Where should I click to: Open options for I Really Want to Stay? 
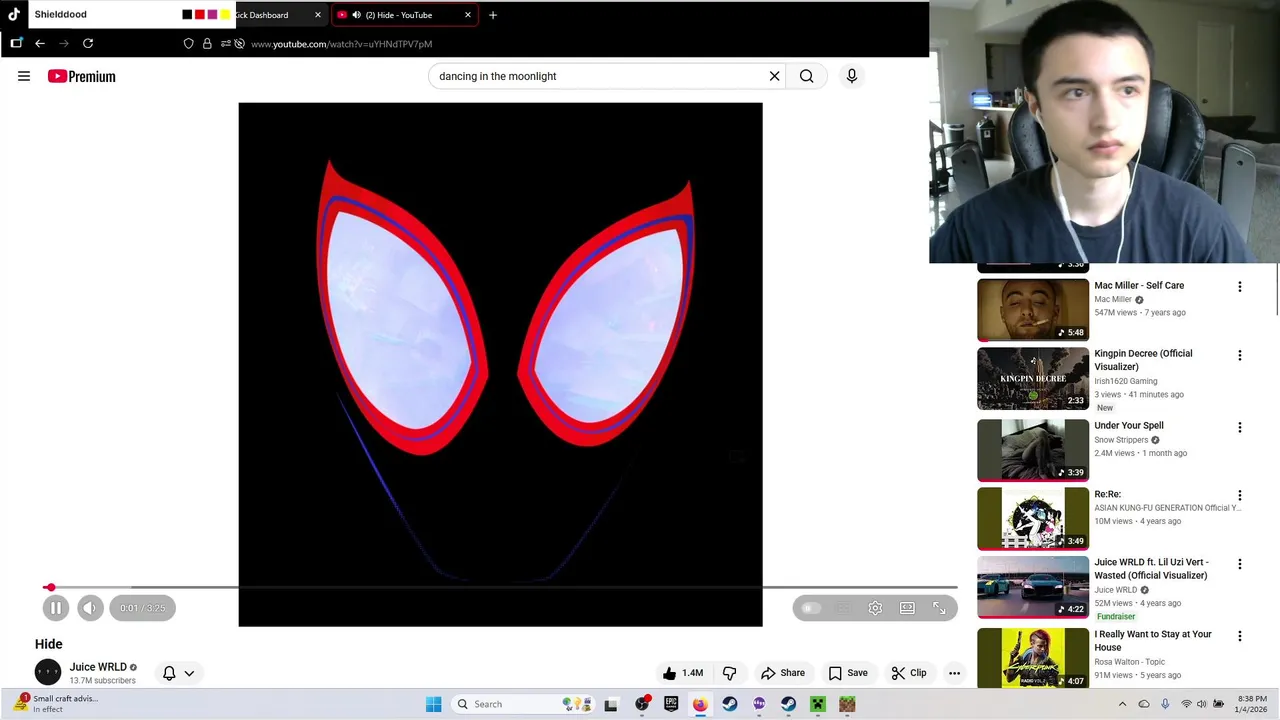click(1240, 636)
